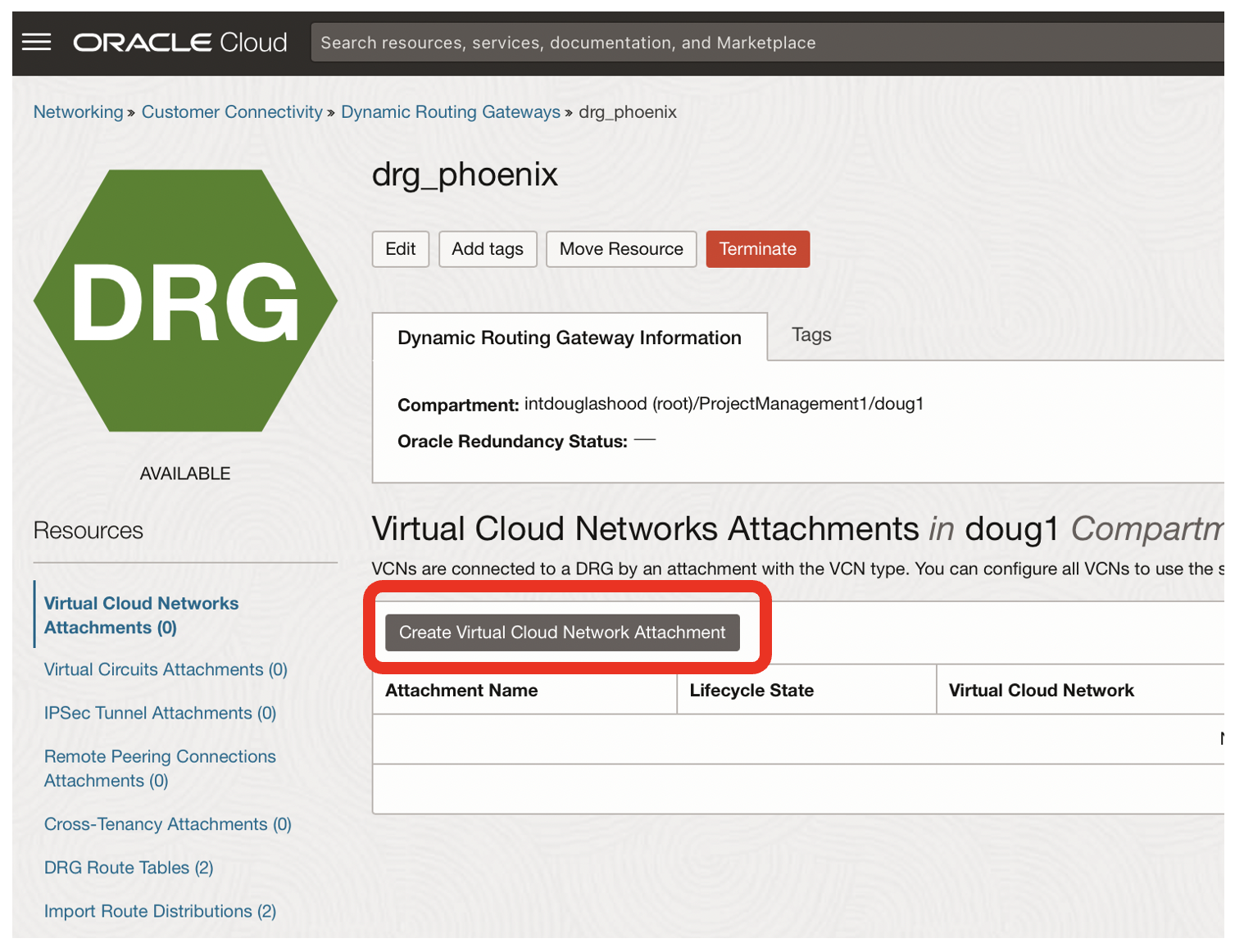
Task: Click the Oracle Redundancy Status label
Action: pos(512,442)
